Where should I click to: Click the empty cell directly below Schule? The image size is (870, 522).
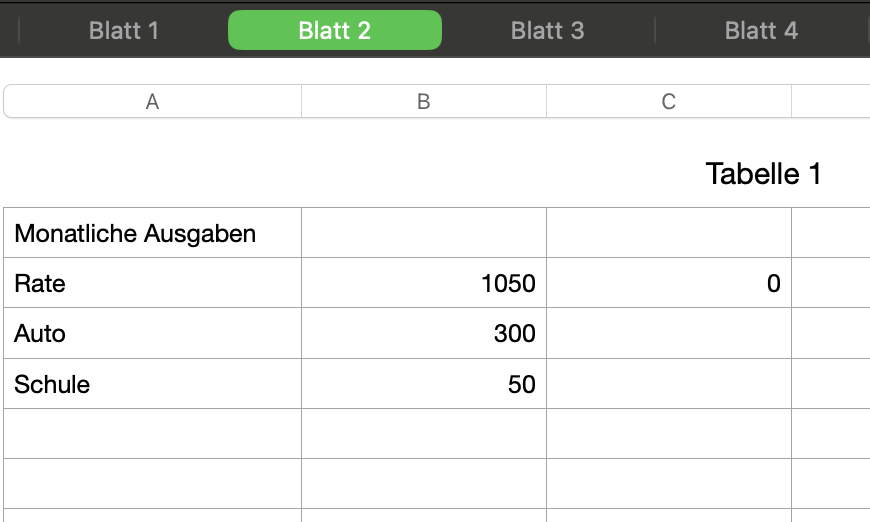152,434
